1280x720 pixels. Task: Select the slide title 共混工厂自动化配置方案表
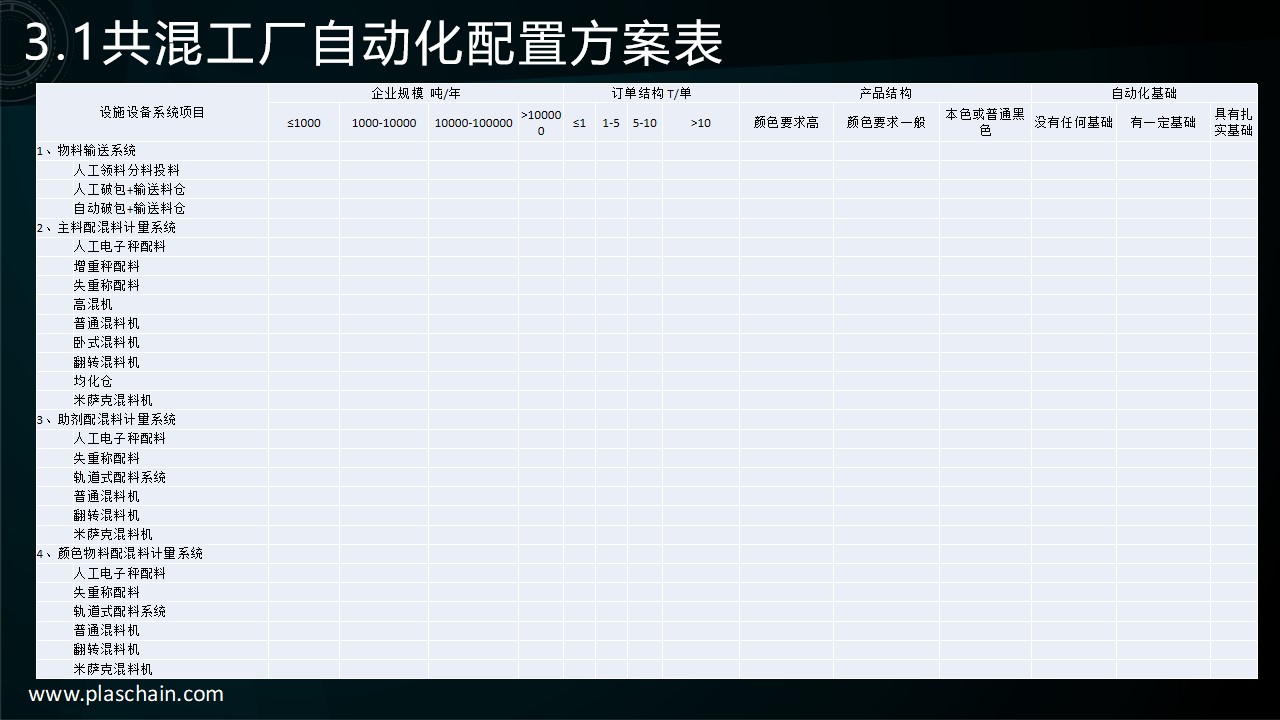372,43
